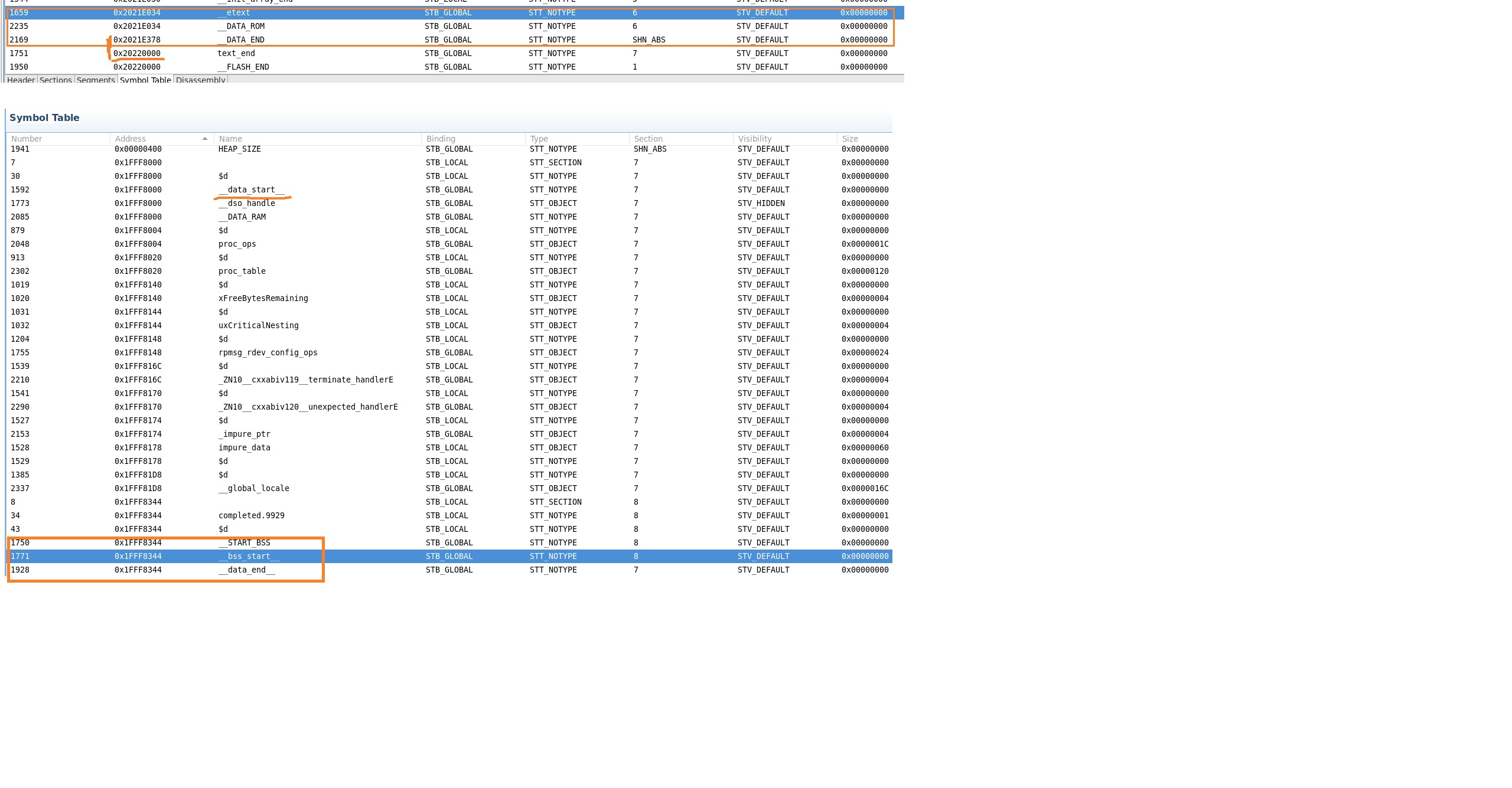Click the Type column header
Image resolution: width=1512 pixels, height=788 pixels.
point(539,139)
